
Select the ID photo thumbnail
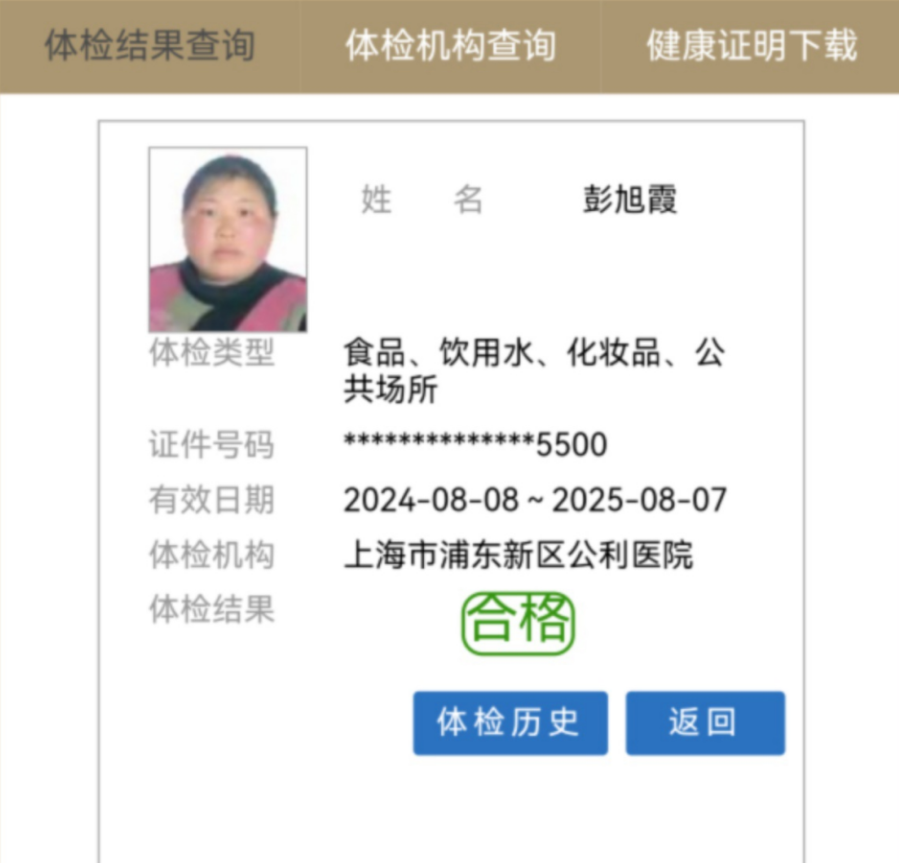(x=228, y=240)
